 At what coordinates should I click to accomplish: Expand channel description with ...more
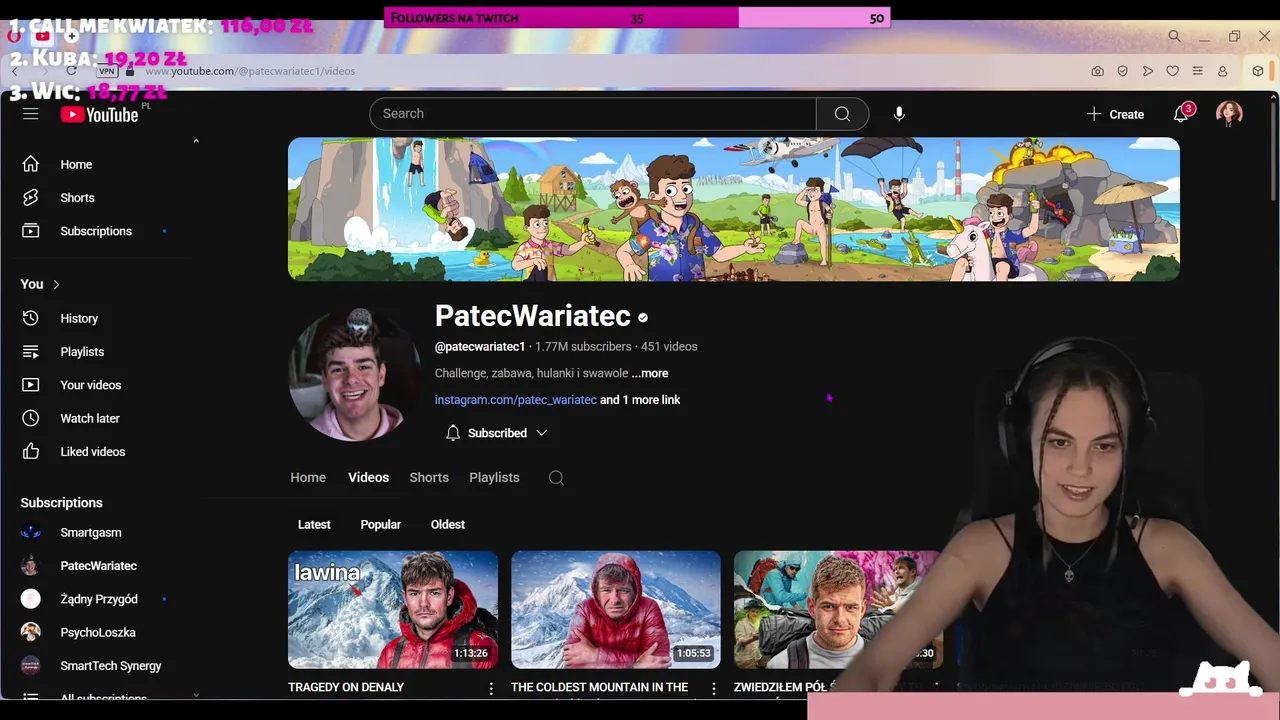tap(650, 373)
